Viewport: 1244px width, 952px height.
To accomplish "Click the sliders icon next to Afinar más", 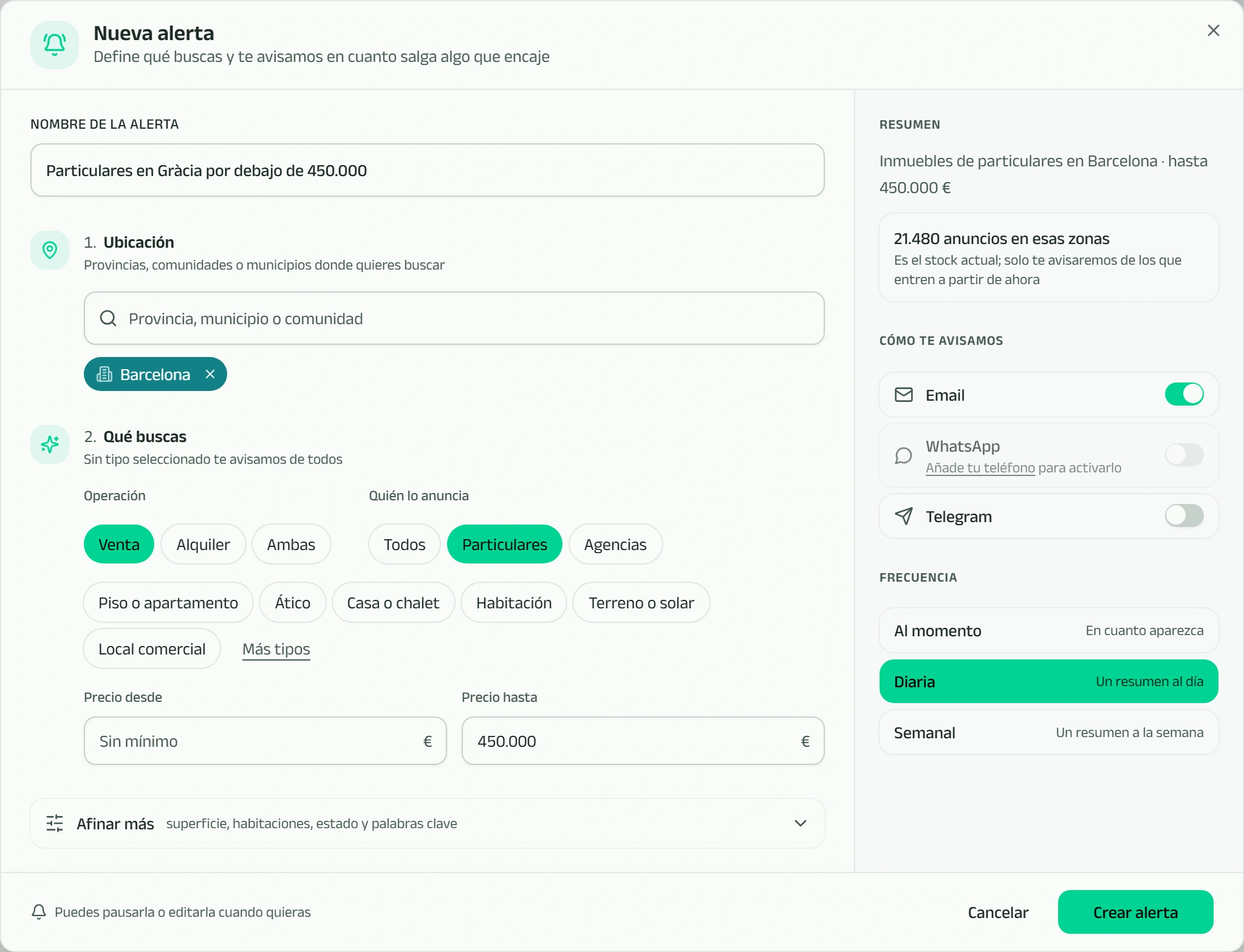I will 55,823.
